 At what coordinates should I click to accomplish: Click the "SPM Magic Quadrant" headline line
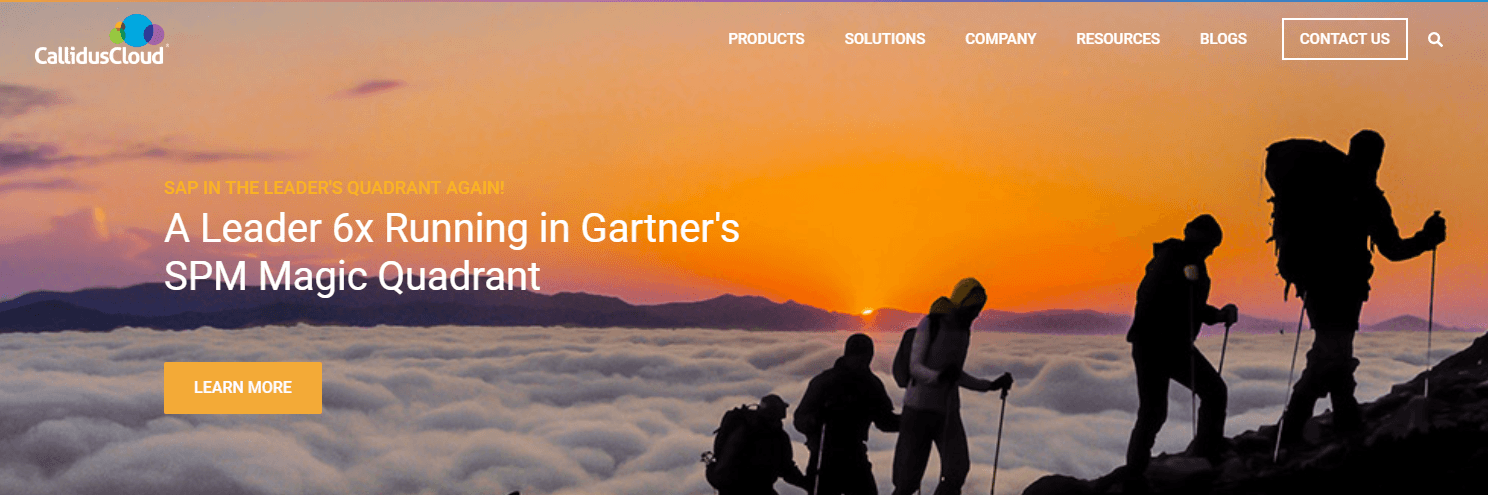pyautogui.click(x=352, y=276)
